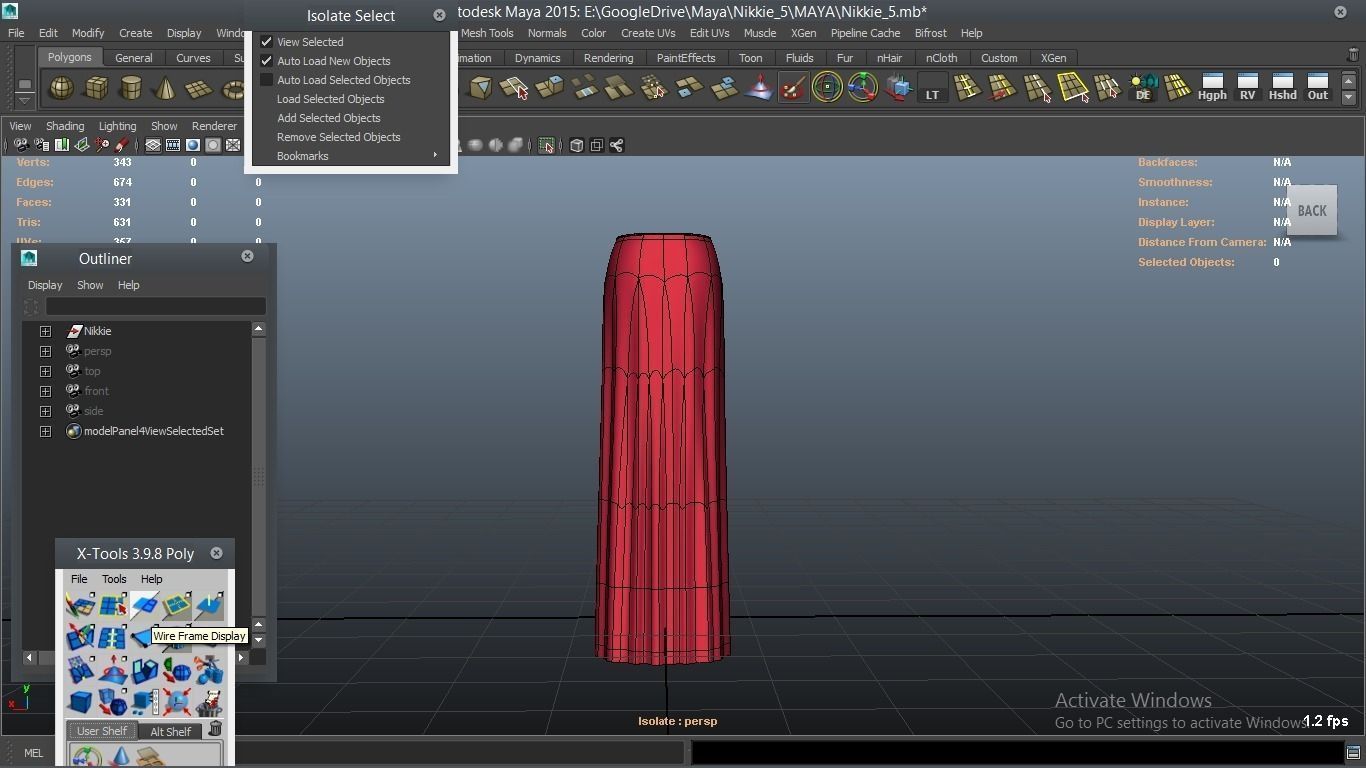Screen dimensions: 1366x768
Task: Open the Mesh Tools menu
Action: pos(487,33)
